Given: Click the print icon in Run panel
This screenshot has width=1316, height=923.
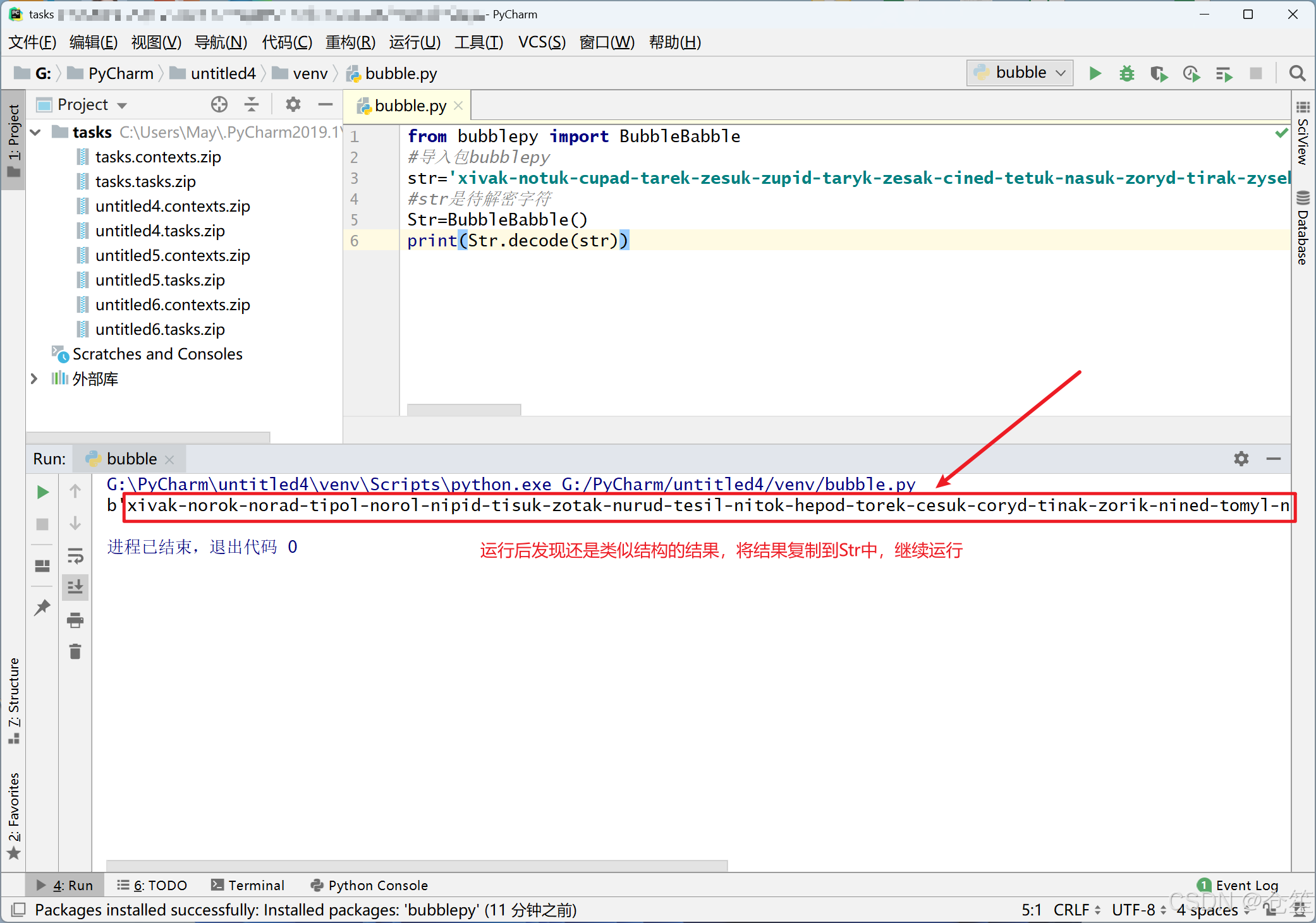Looking at the screenshot, I should point(75,620).
